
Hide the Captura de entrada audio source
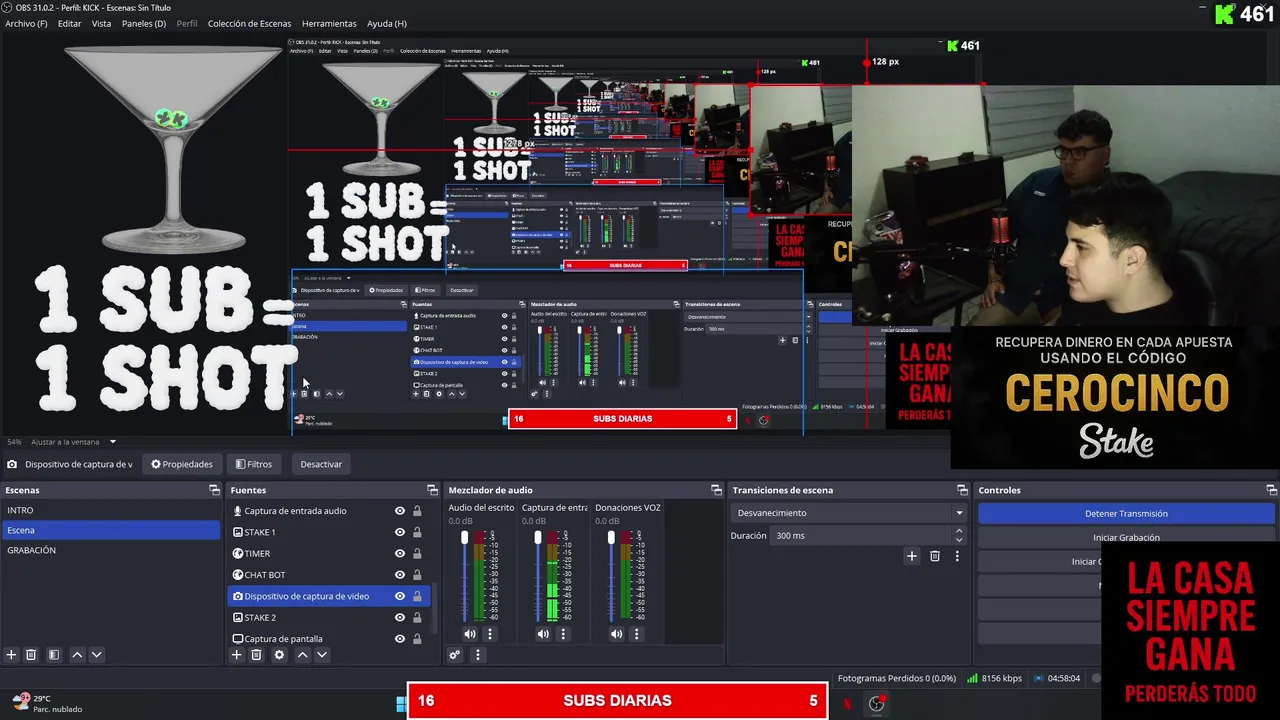coord(400,511)
